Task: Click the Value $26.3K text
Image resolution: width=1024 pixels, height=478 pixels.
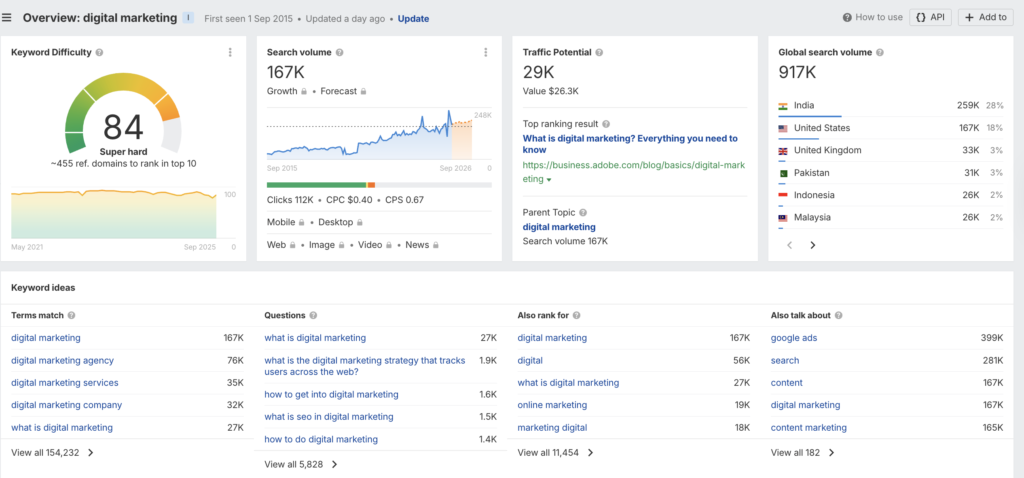Action: tap(551, 91)
